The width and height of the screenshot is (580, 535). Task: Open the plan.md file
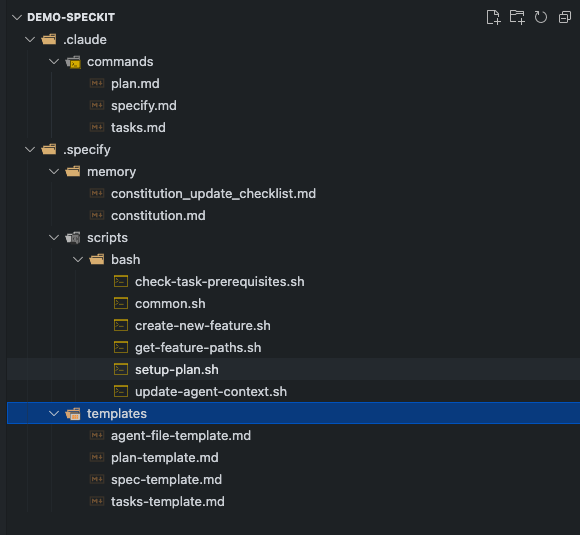click(x=135, y=84)
